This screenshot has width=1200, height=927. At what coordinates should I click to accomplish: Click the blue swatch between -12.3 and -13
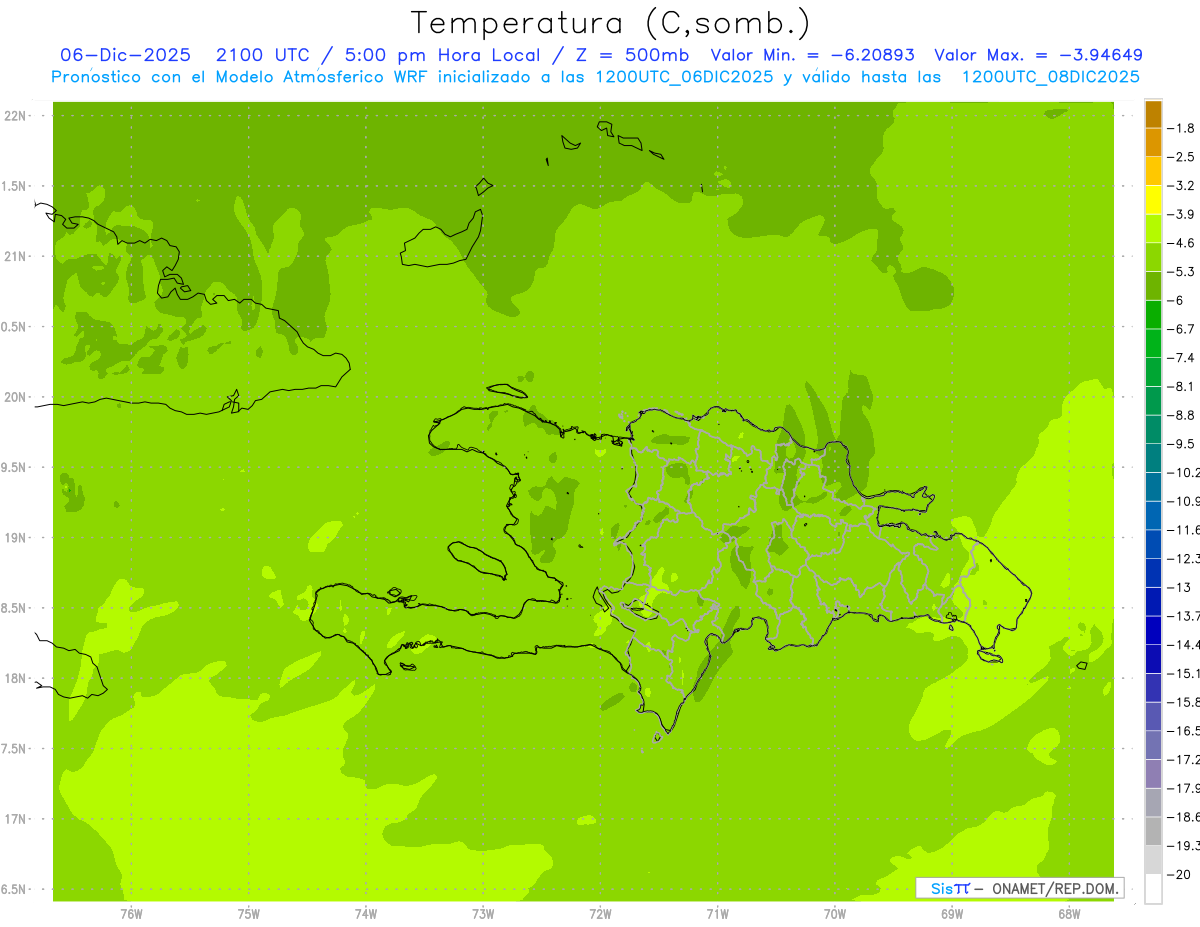click(1153, 573)
